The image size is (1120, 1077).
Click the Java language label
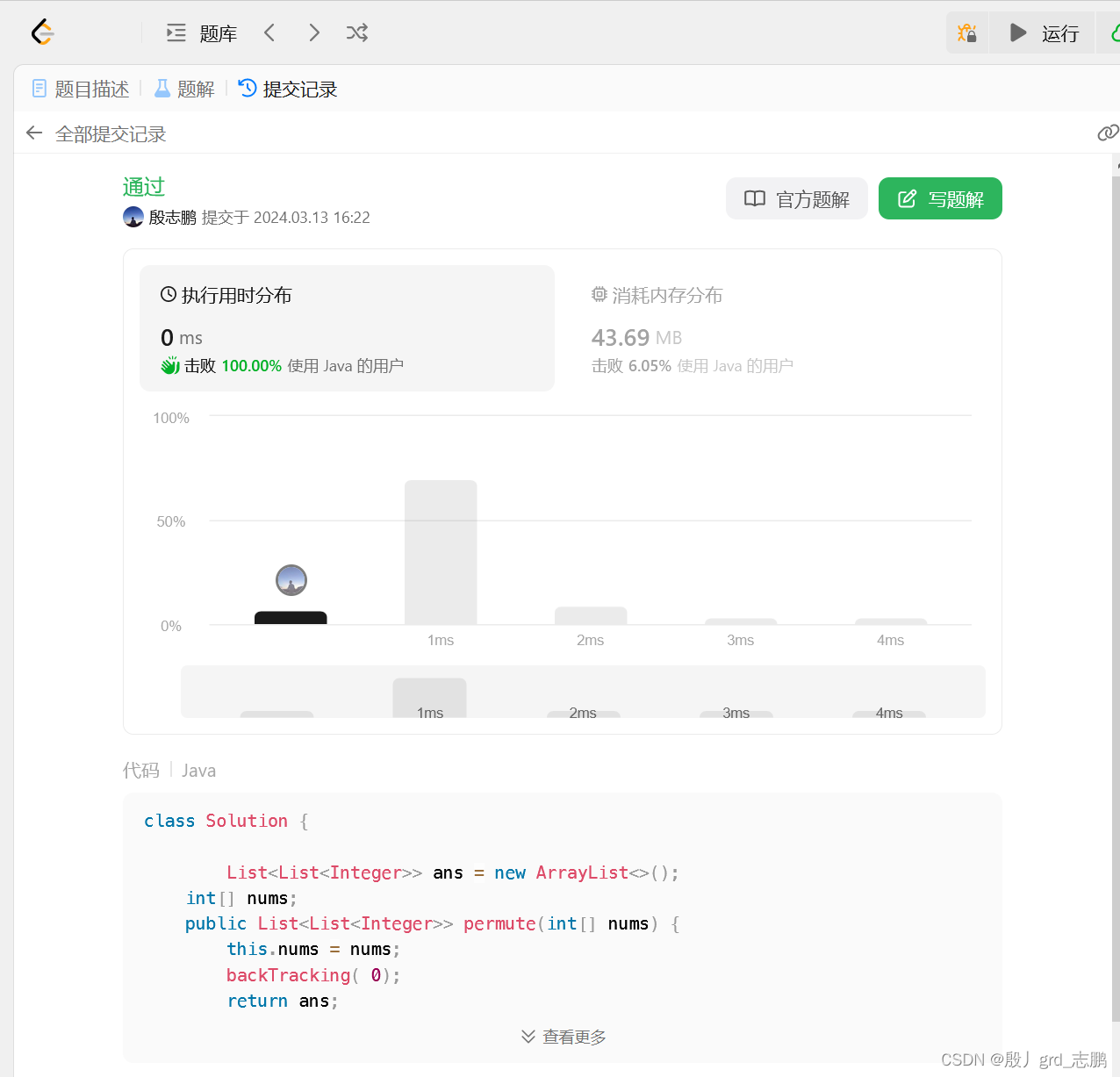pos(199,771)
